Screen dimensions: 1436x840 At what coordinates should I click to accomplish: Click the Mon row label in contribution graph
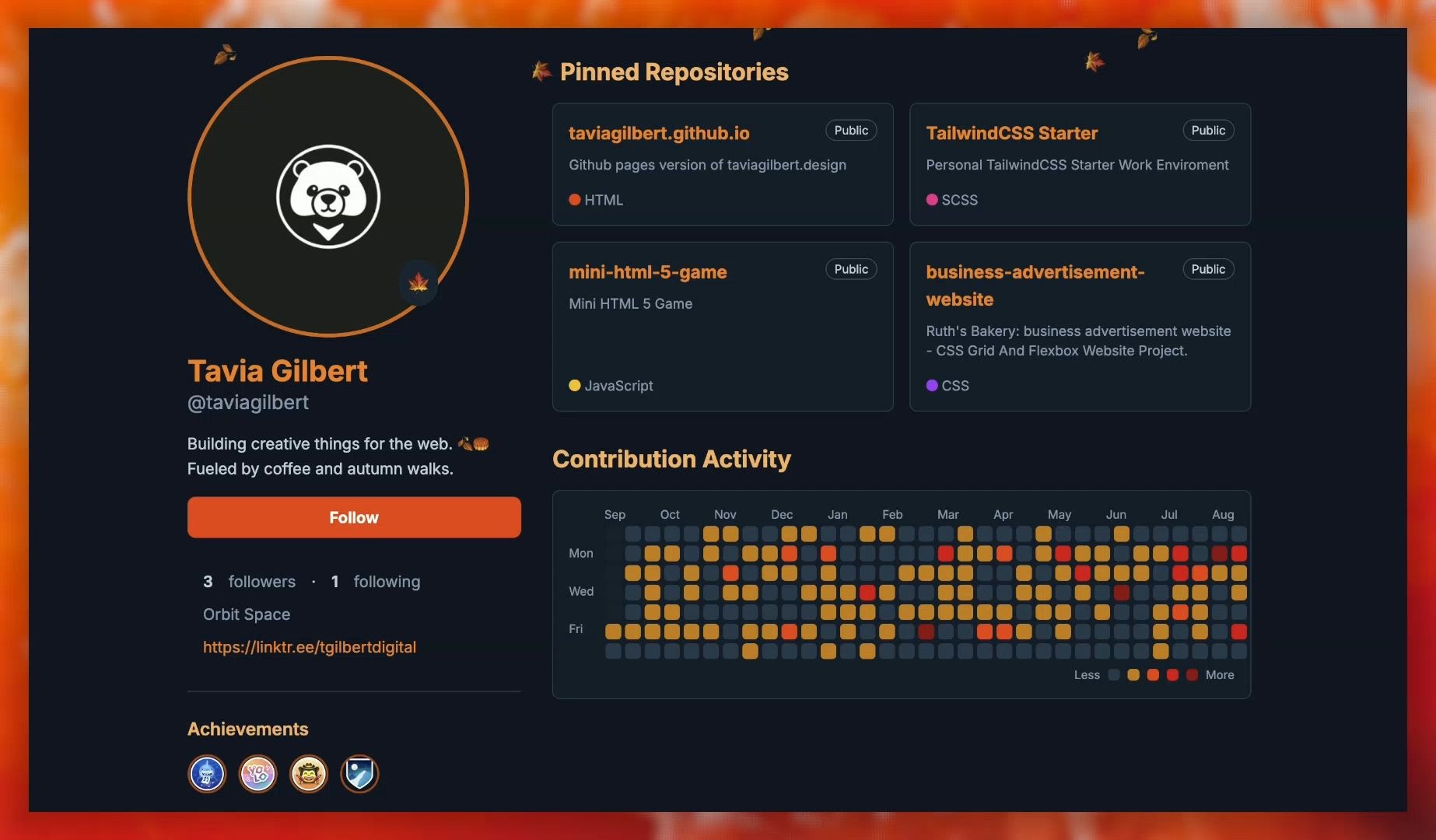tap(581, 553)
